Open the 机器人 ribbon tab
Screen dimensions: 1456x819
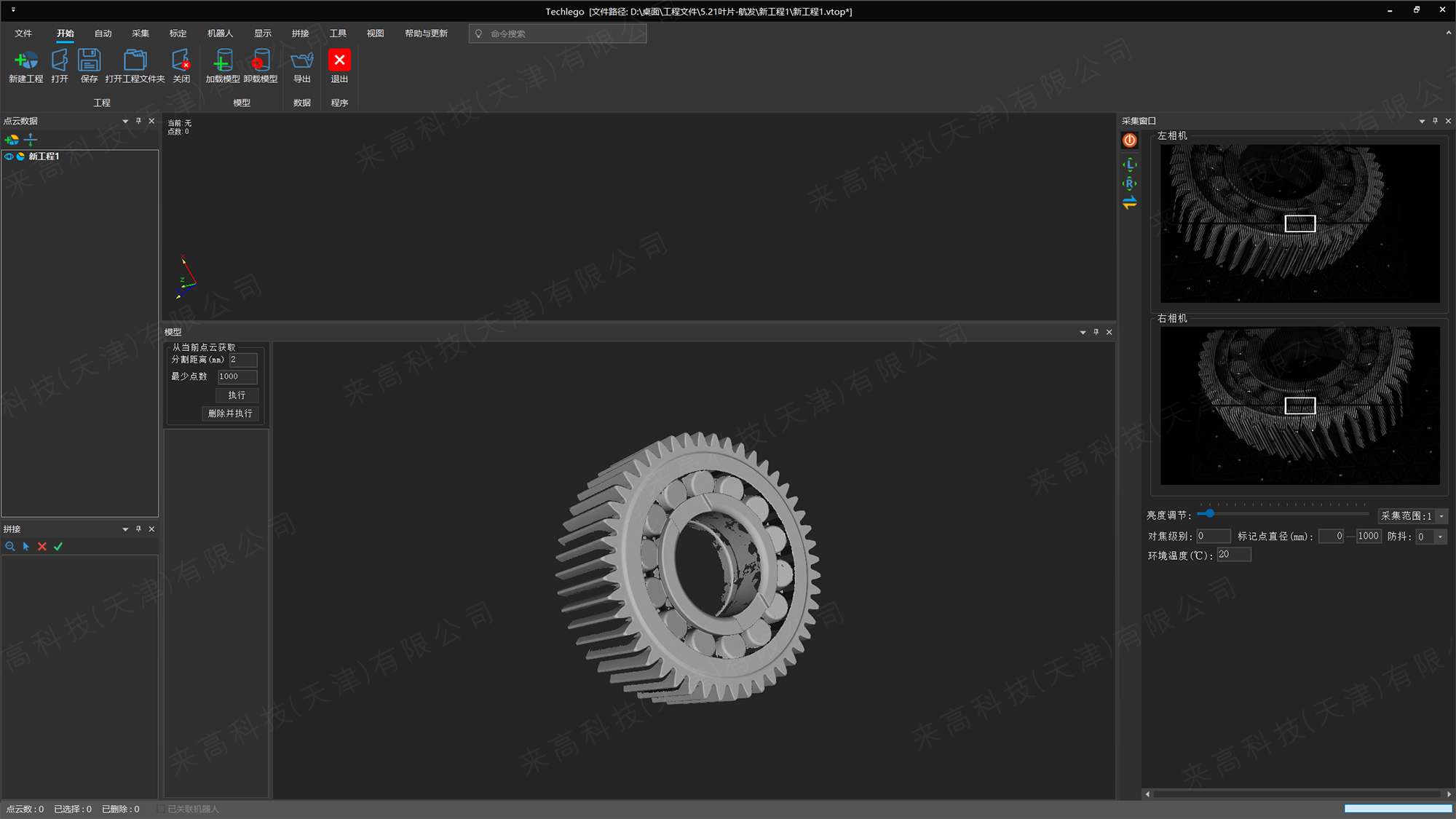pyautogui.click(x=220, y=33)
